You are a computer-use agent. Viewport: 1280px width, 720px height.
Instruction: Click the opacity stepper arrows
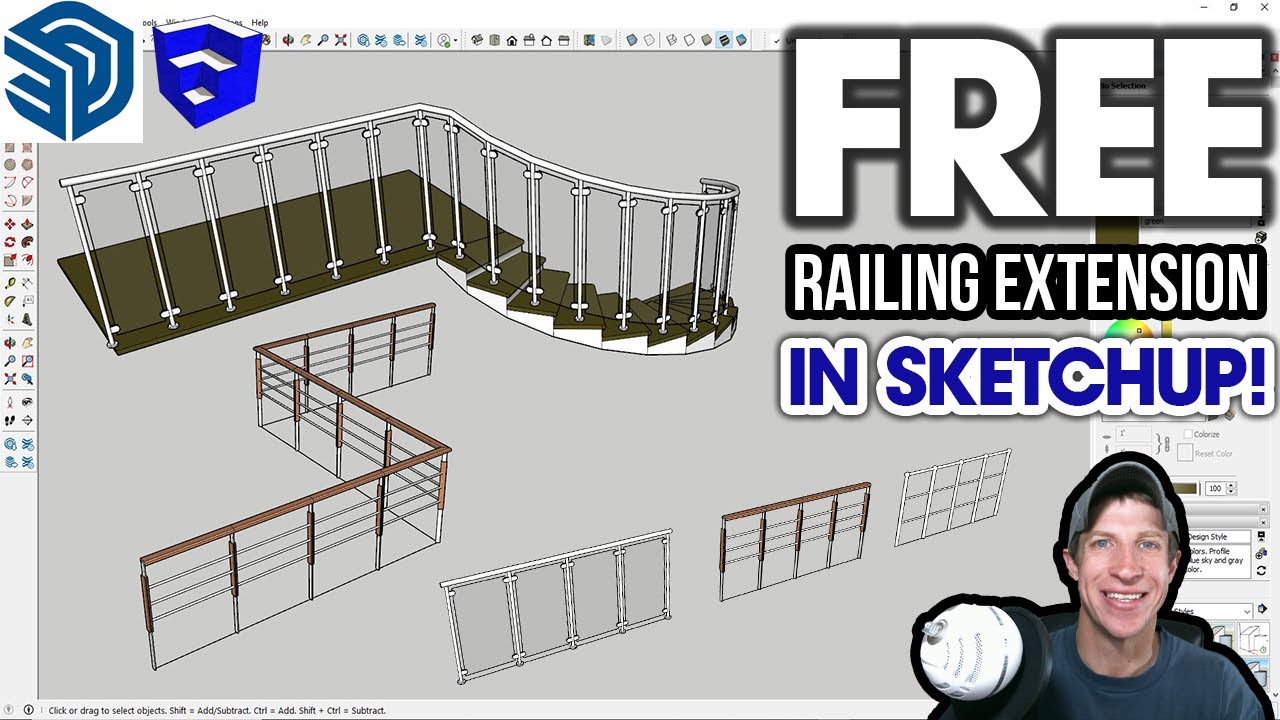(1231, 488)
